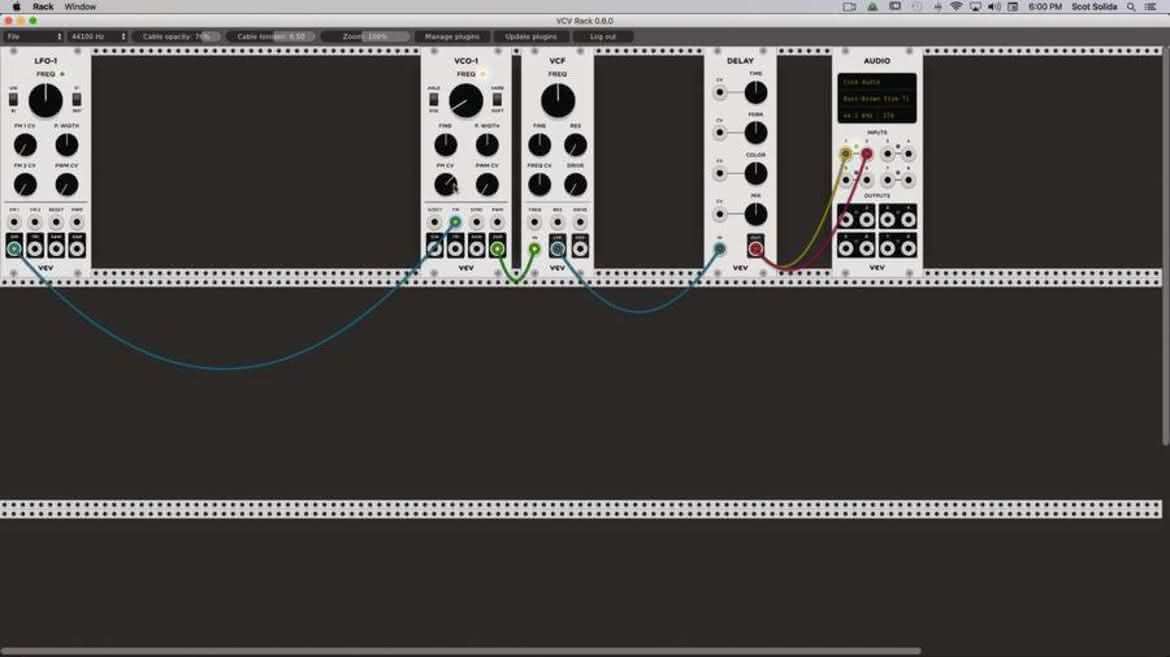Viewport: 1170px width, 657px height.
Task: Click the Scot Solida user menu
Action: click(x=1094, y=7)
